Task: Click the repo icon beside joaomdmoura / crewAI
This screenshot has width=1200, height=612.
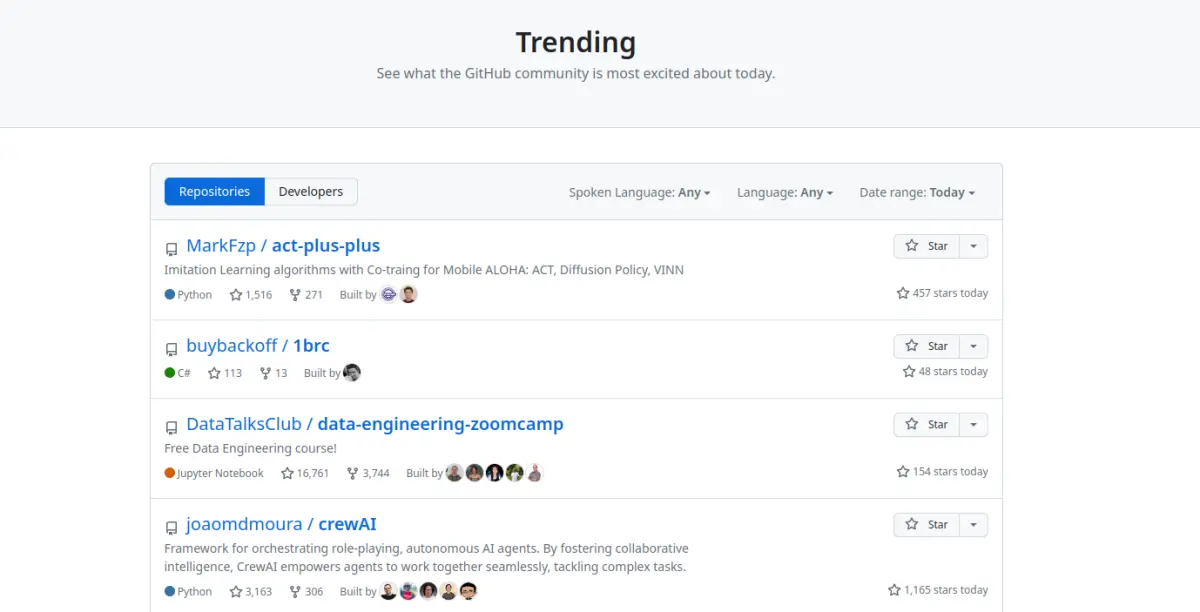Action: click(x=172, y=526)
